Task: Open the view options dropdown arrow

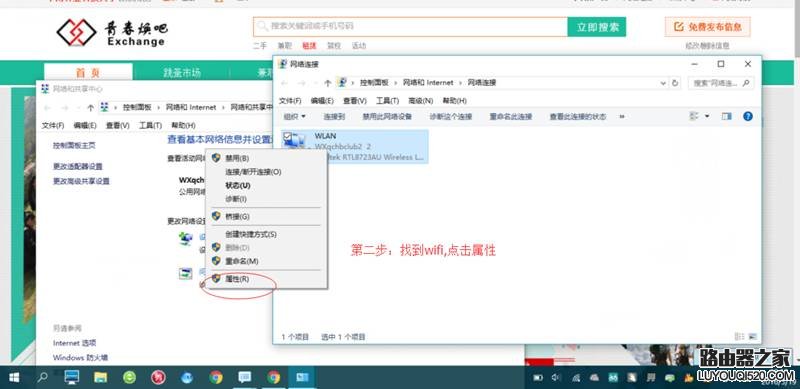Action: [x=707, y=116]
